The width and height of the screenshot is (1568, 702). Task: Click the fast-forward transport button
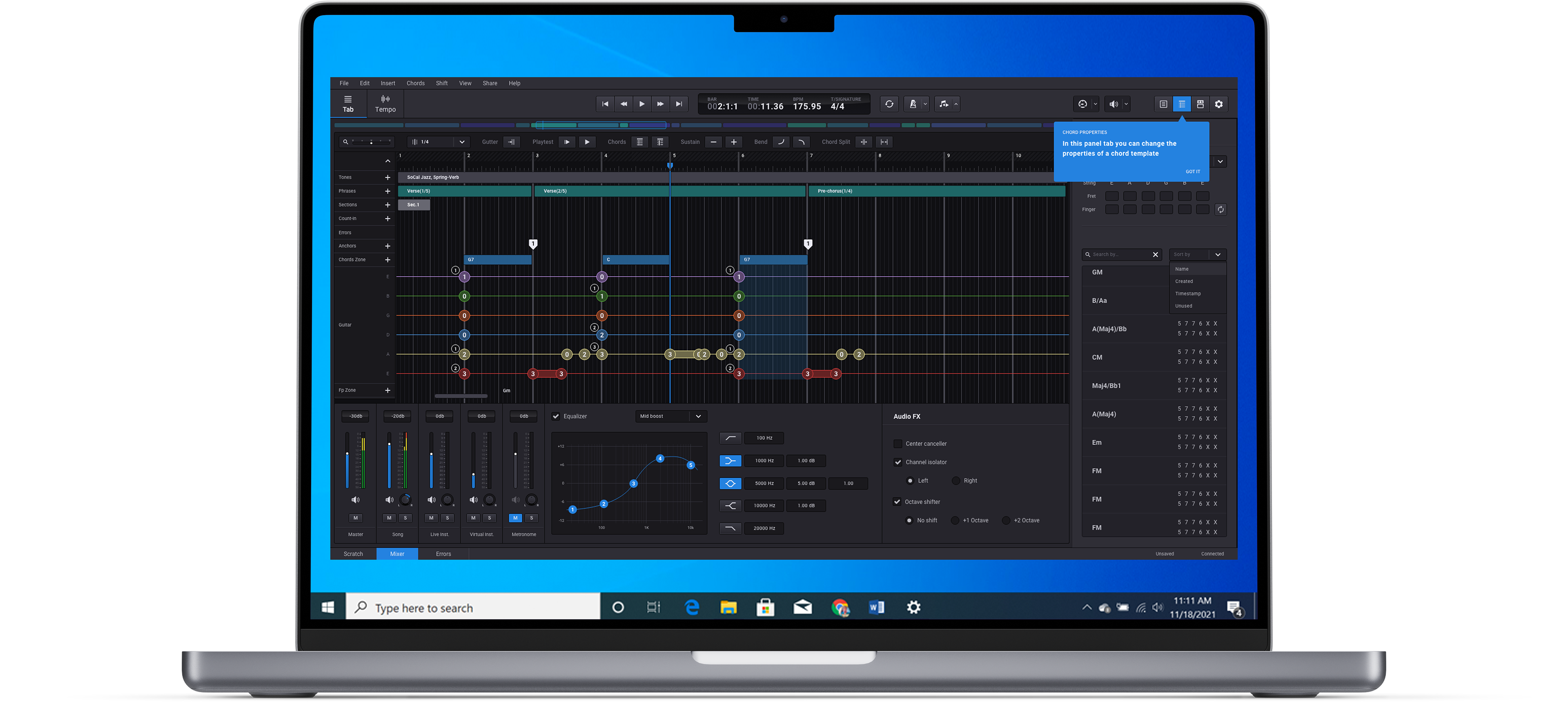660,104
